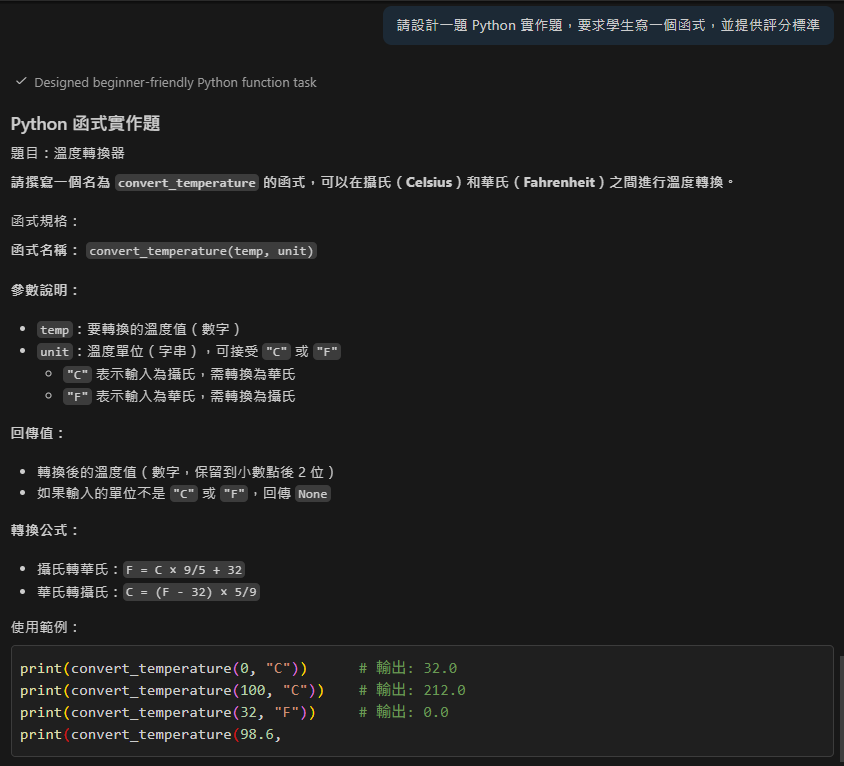The image size is (844, 766).
Task: Select the 函式規格 section label
Action: coord(40,220)
